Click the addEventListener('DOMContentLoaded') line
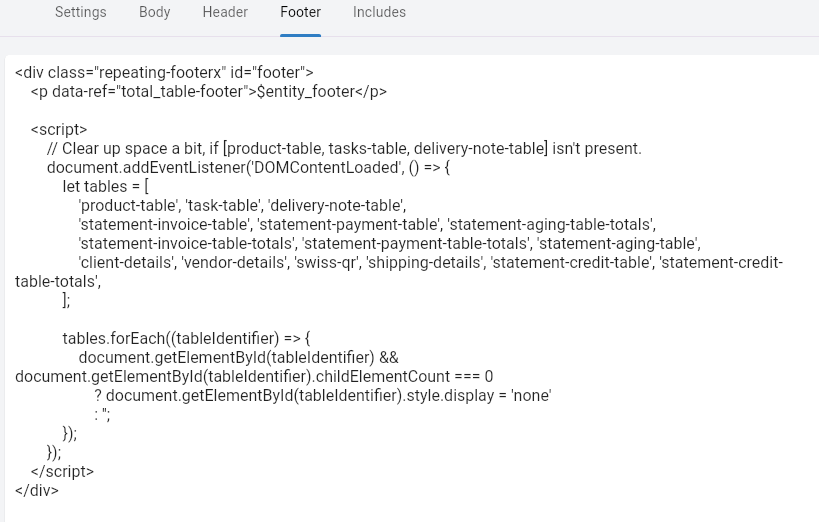Screen dimensions: 819x522 click(x=249, y=168)
